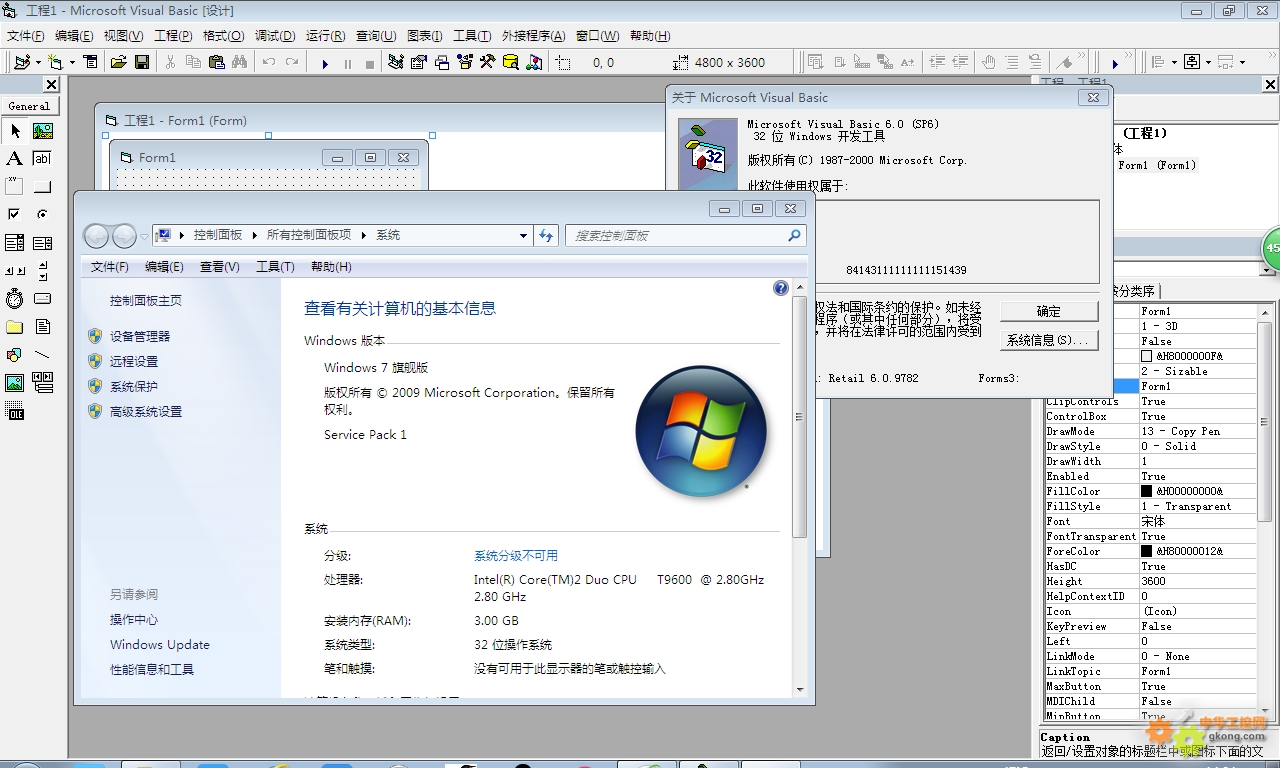Expand breadcrumb arrow after 所有控制面板项
The width and height of the screenshot is (1280, 768).
(363, 235)
